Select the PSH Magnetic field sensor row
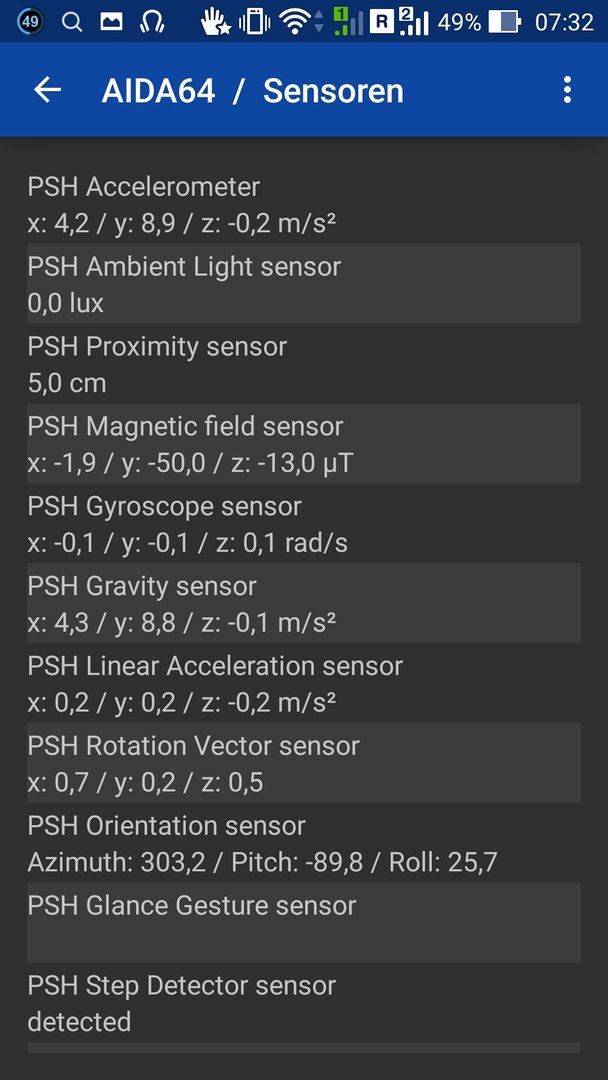The height and width of the screenshot is (1080, 608). 304,444
